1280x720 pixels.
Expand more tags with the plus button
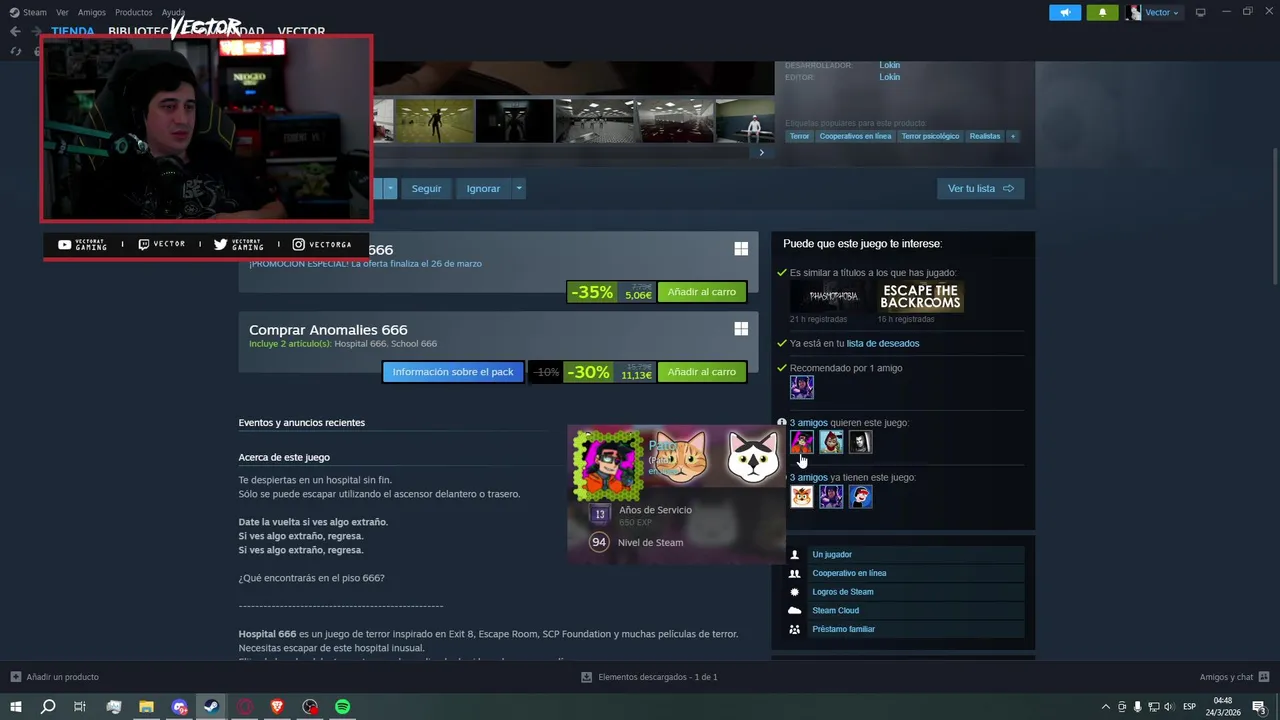pos(1012,136)
